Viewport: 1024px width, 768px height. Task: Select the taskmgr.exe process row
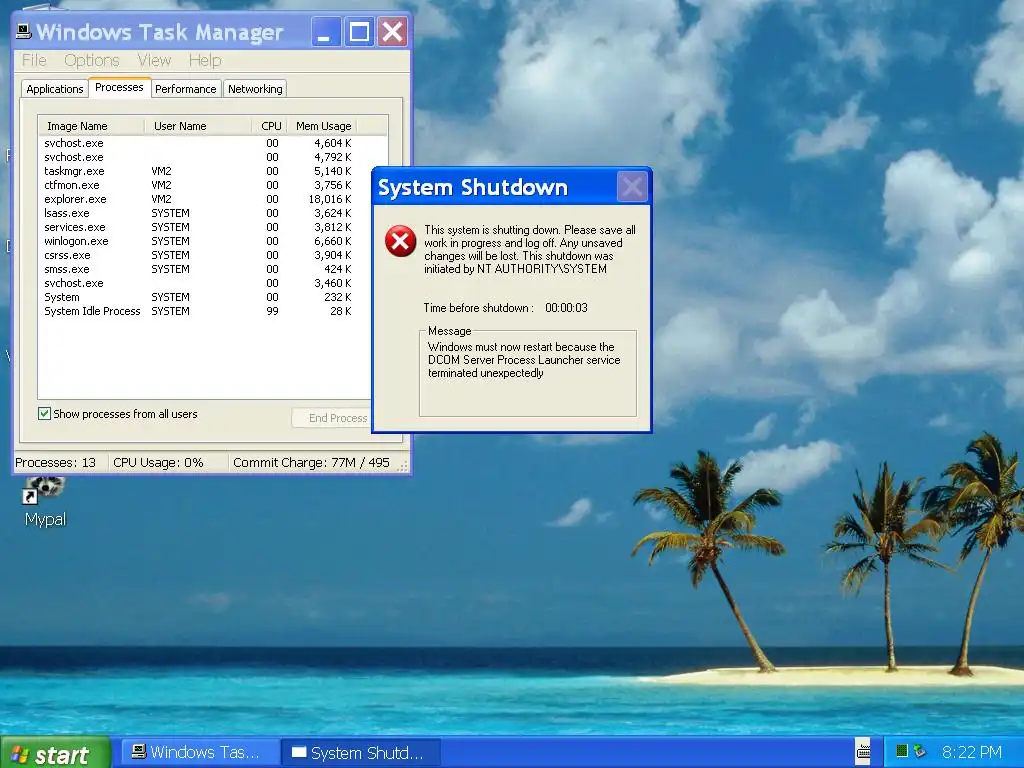tap(198, 171)
